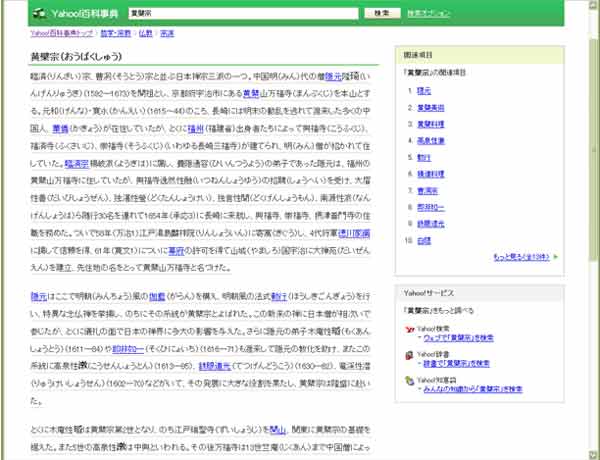Click the green arrow beside もっと見る
The height and width of the screenshot is (460, 600).
click(x=556, y=258)
